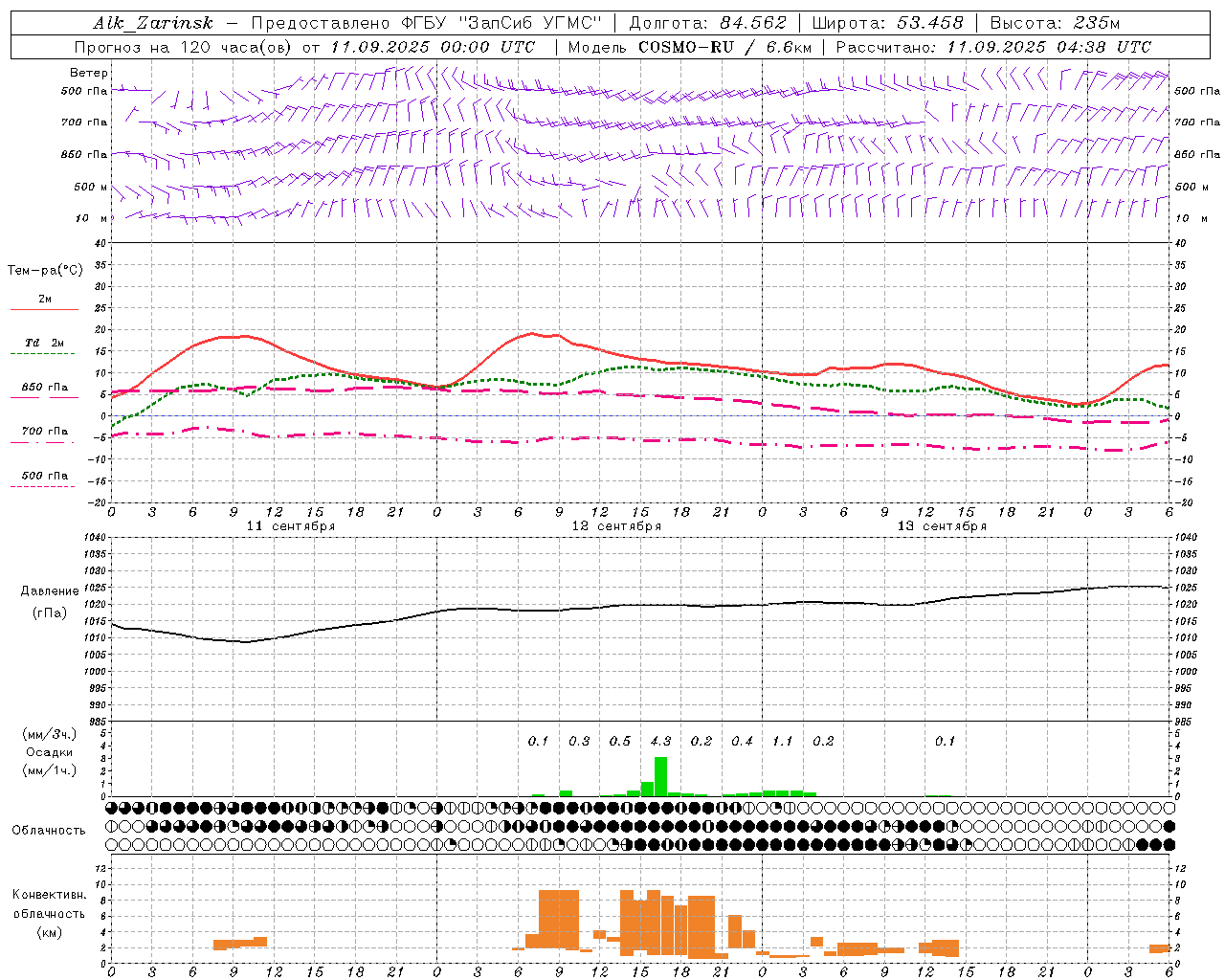1225x980 pixels.
Task: Click the longitude value Долгота: 84.562
Action: tap(707, 23)
